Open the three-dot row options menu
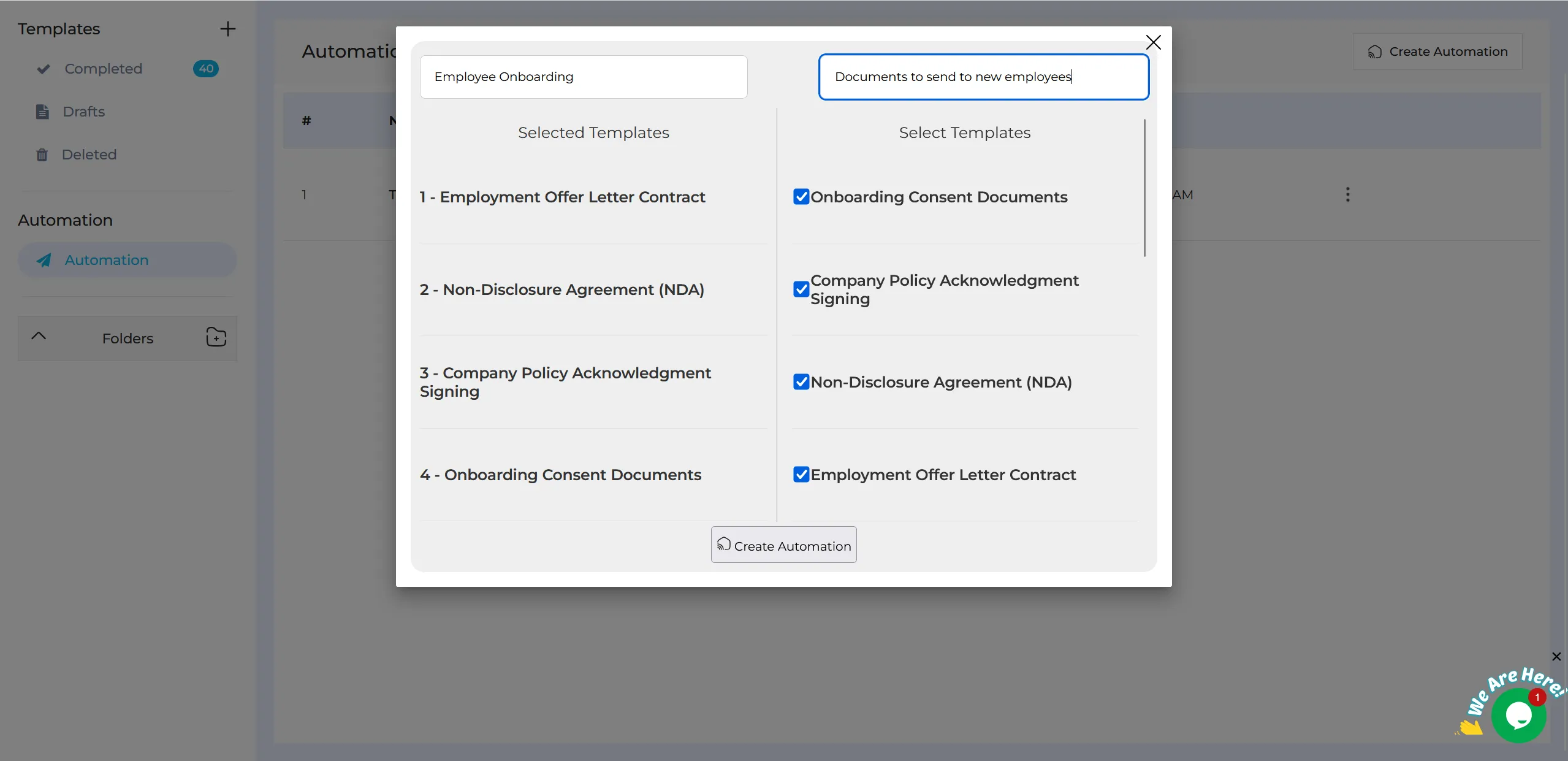The image size is (1568, 761). pos(1347,194)
